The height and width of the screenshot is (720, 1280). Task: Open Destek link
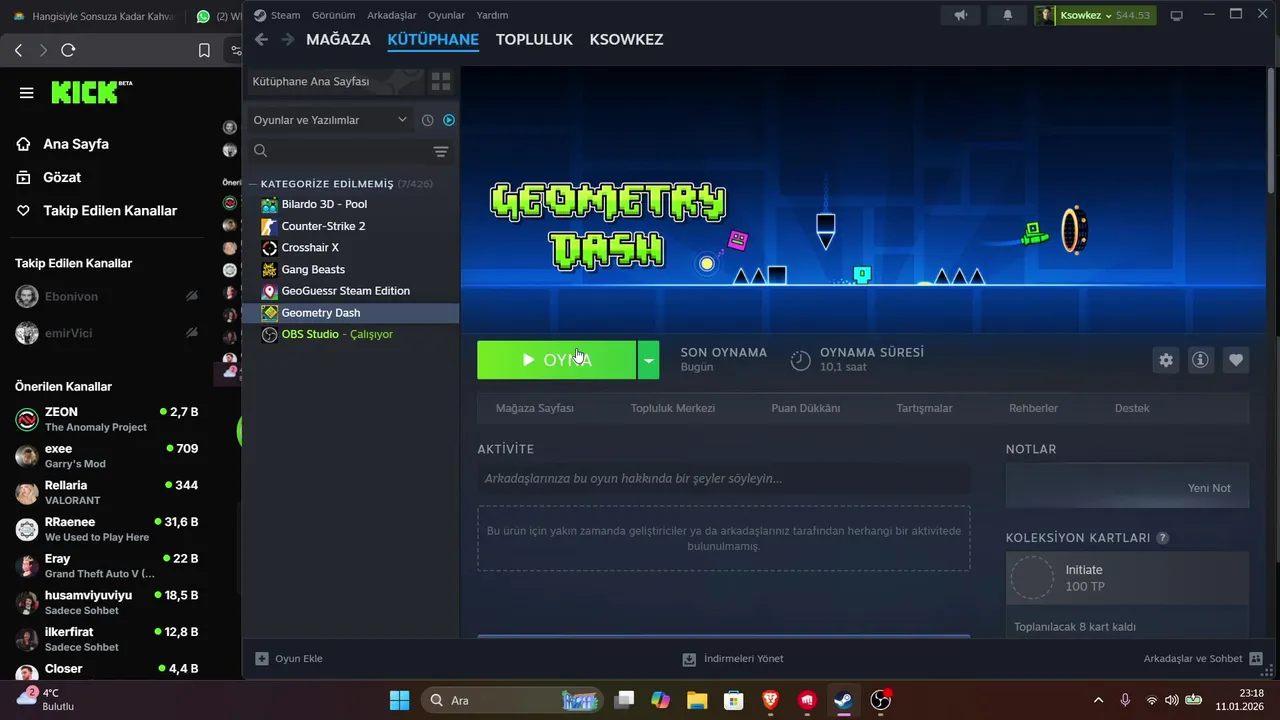coord(1132,408)
